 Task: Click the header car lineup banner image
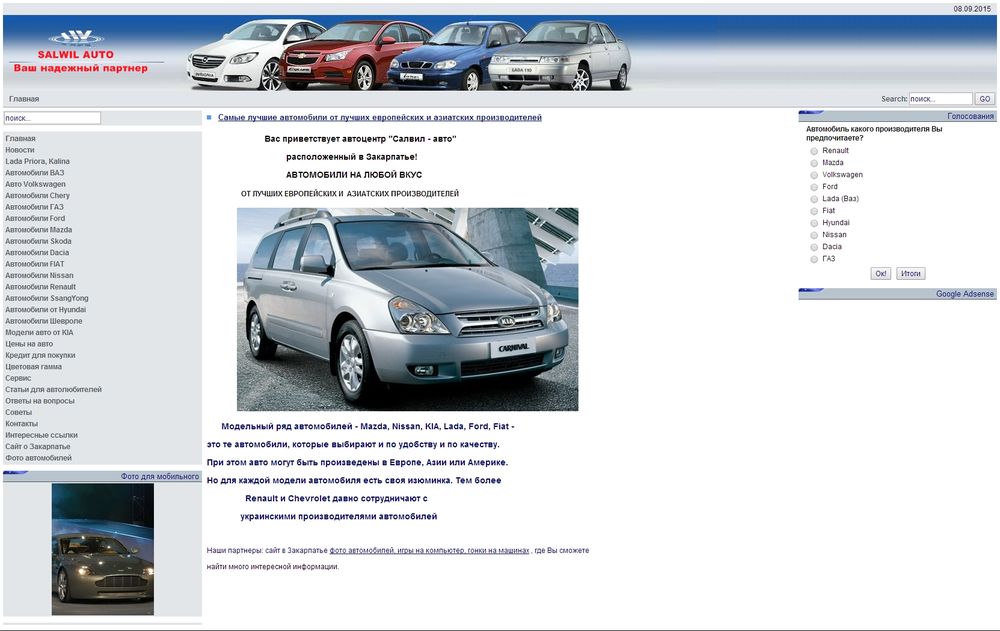[409, 55]
